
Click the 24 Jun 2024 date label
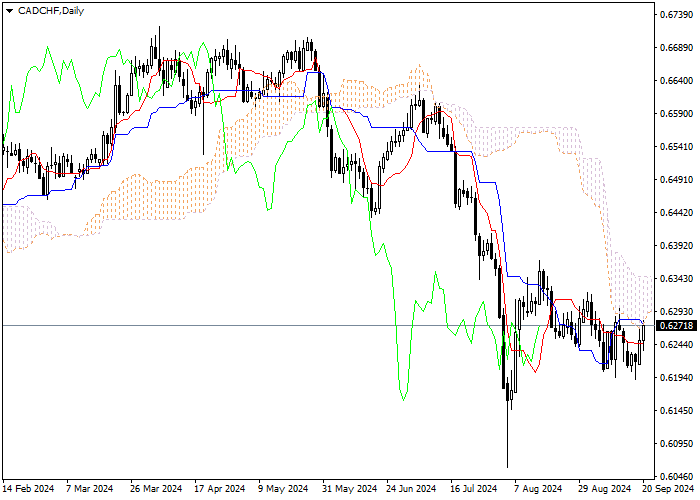coord(411,489)
